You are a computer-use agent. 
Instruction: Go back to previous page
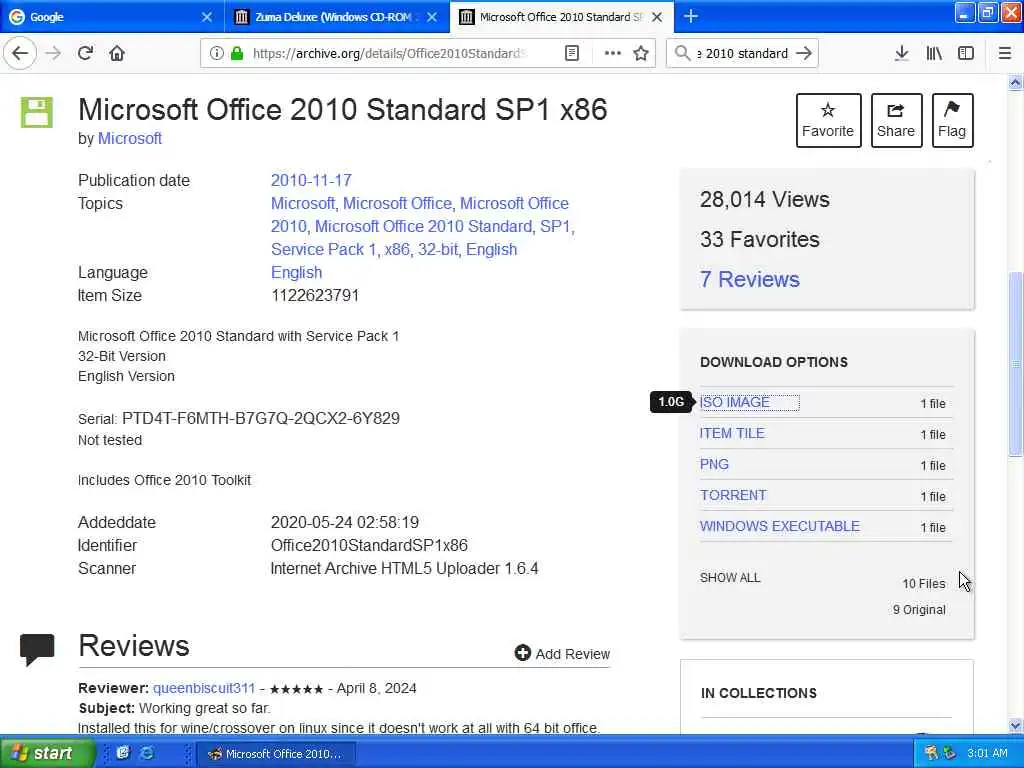click(x=20, y=53)
